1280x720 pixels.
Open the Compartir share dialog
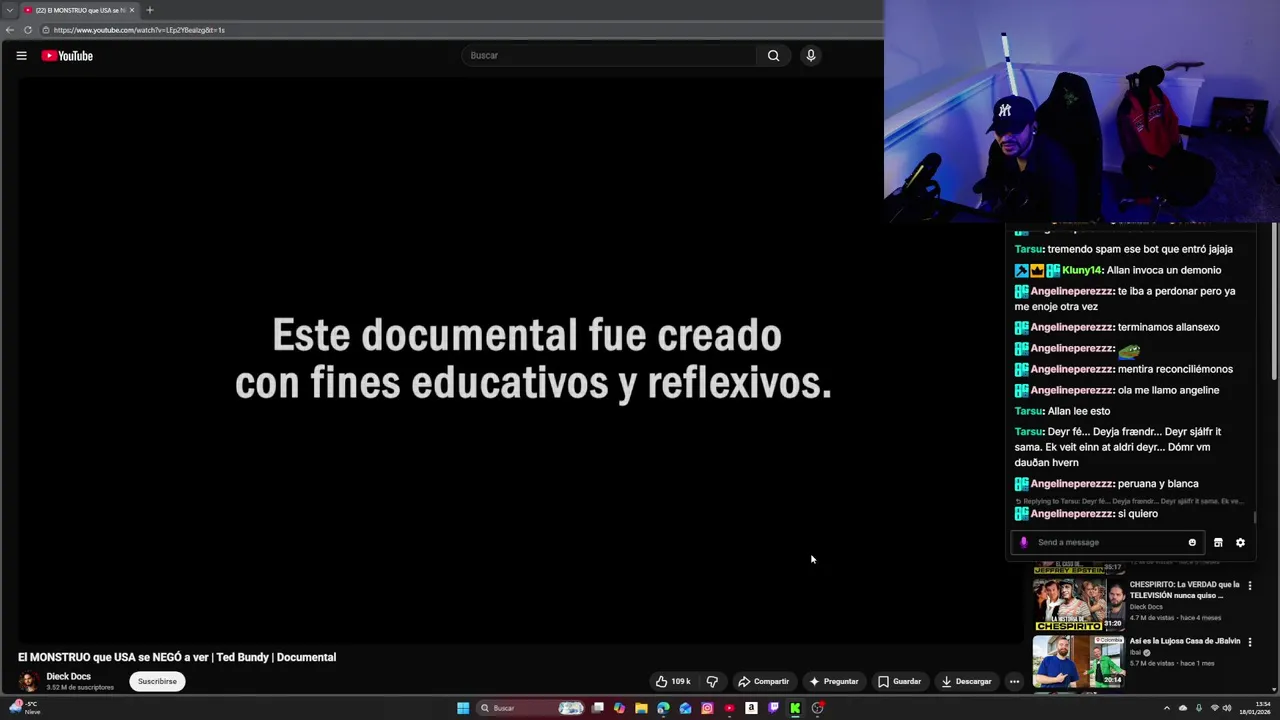[x=763, y=682]
